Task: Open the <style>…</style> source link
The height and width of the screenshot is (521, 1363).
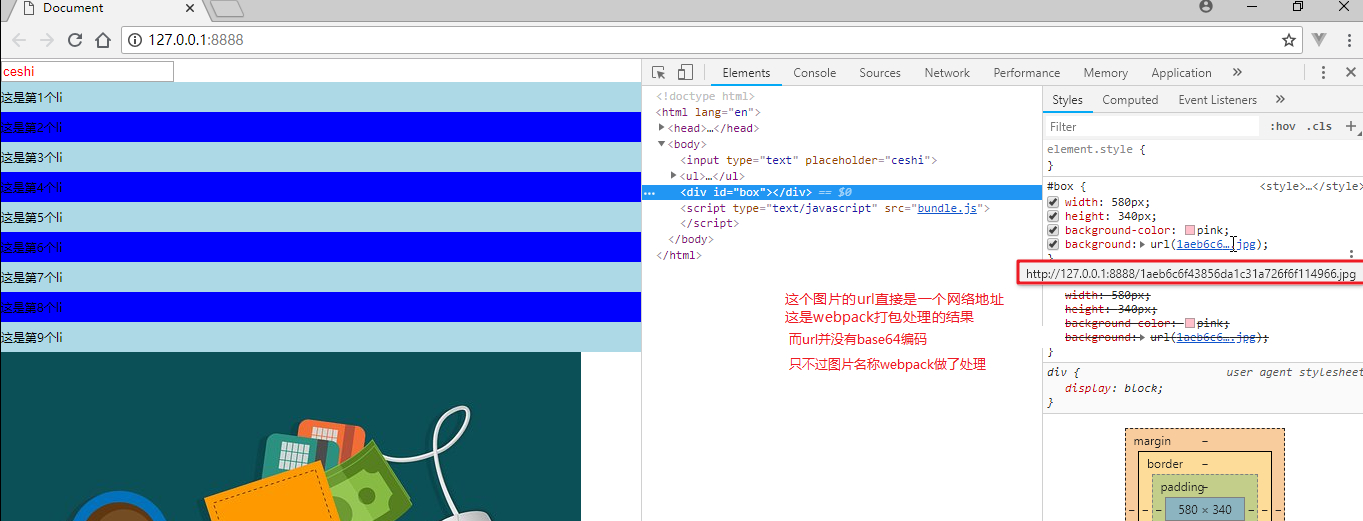Action: click(x=1310, y=186)
